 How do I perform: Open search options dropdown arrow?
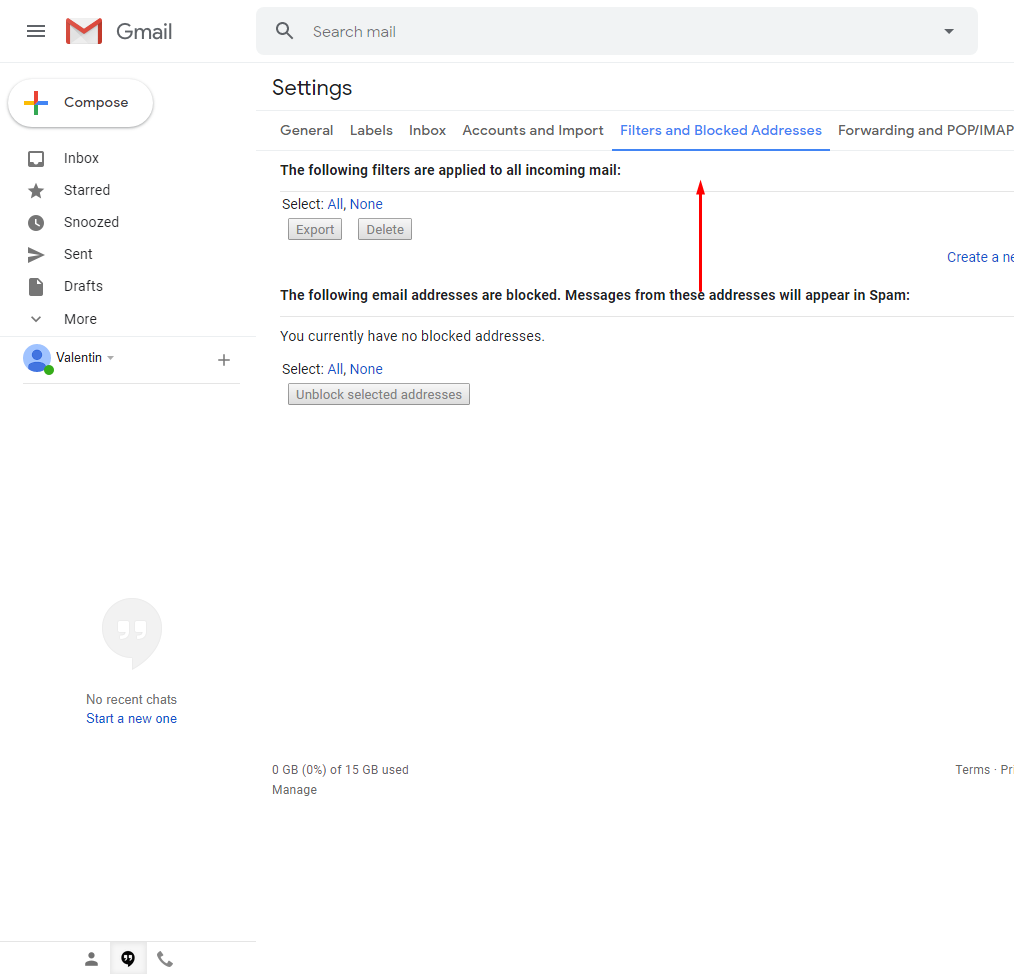tap(949, 31)
